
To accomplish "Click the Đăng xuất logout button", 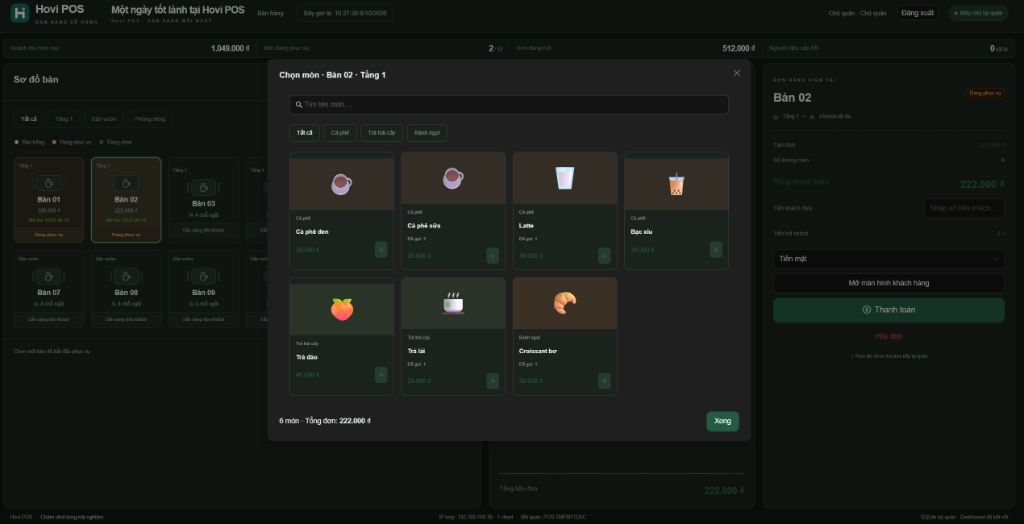I will click(917, 13).
